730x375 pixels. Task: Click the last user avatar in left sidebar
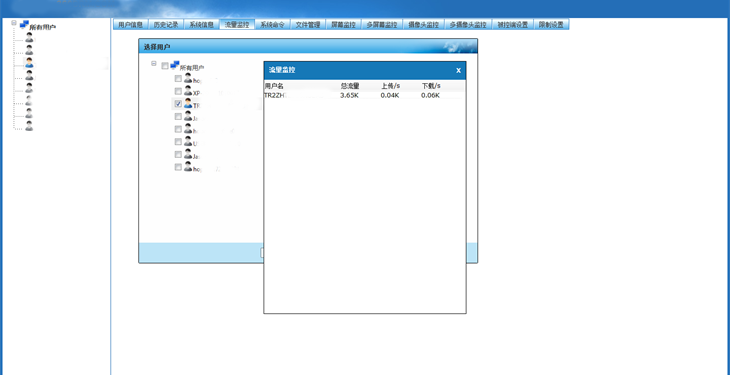[29, 125]
